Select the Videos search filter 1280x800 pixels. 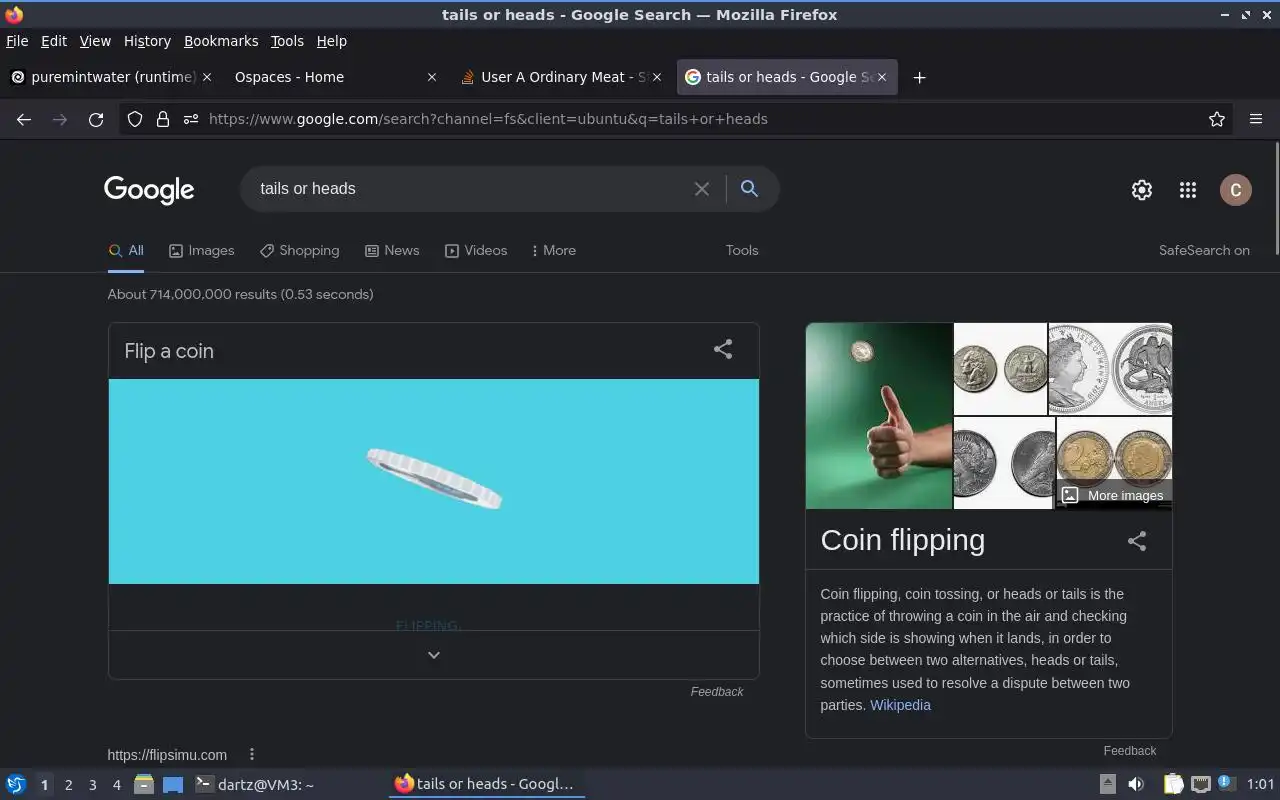click(x=476, y=250)
